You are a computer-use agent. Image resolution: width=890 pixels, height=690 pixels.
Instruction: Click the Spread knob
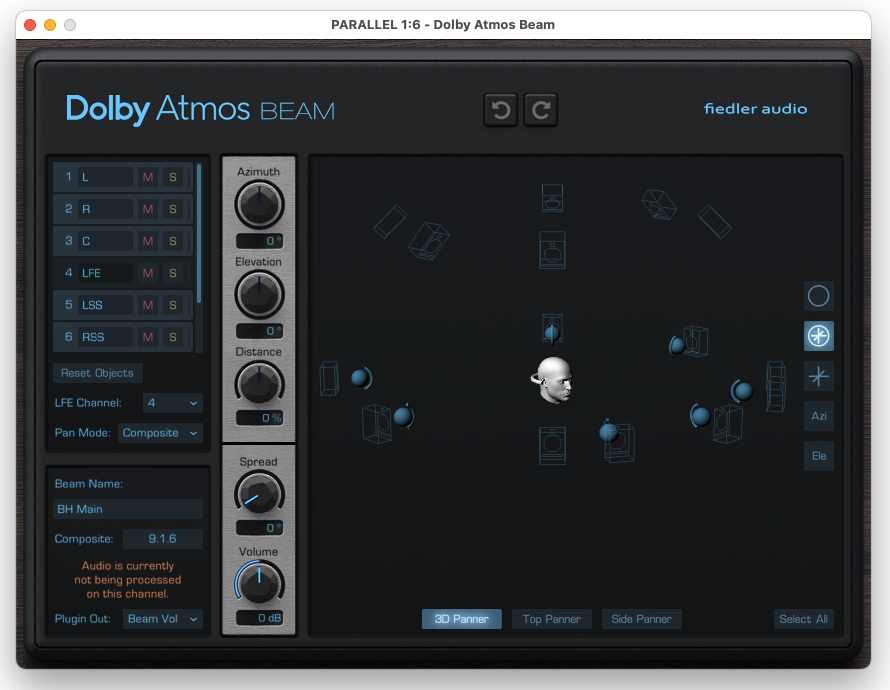(x=259, y=494)
